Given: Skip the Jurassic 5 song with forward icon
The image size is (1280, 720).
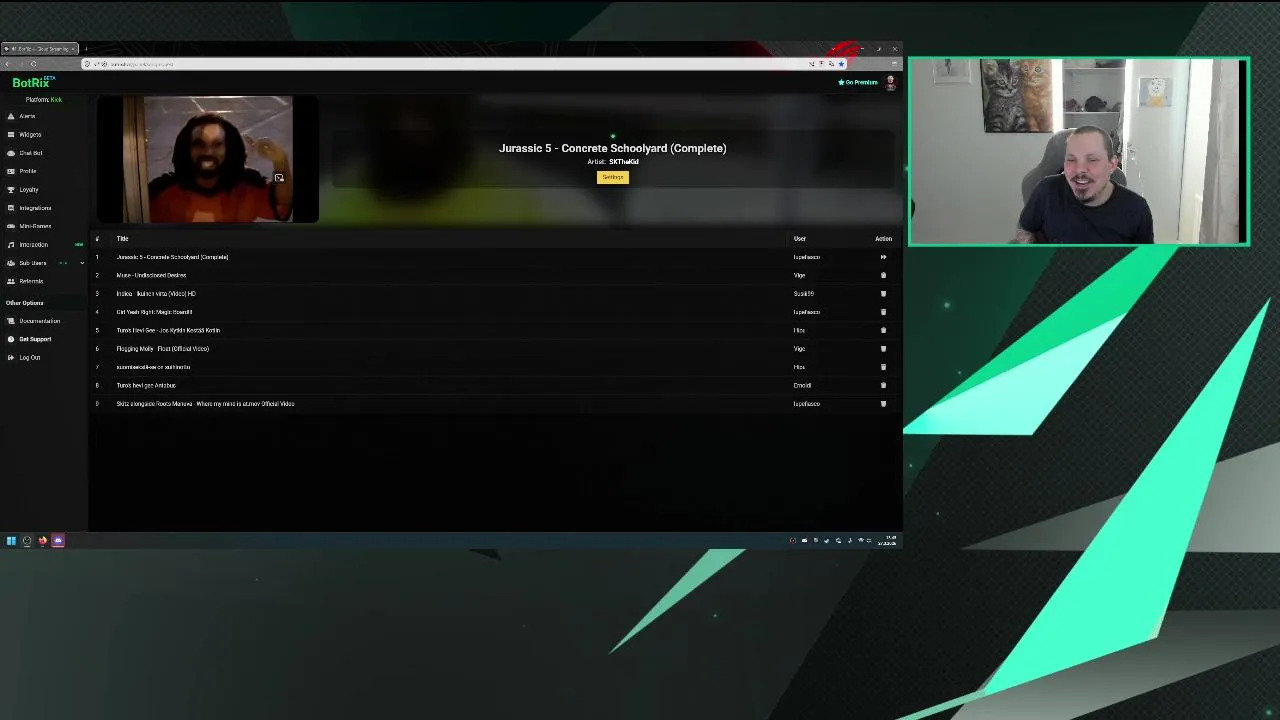Looking at the screenshot, I should (883, 257).
